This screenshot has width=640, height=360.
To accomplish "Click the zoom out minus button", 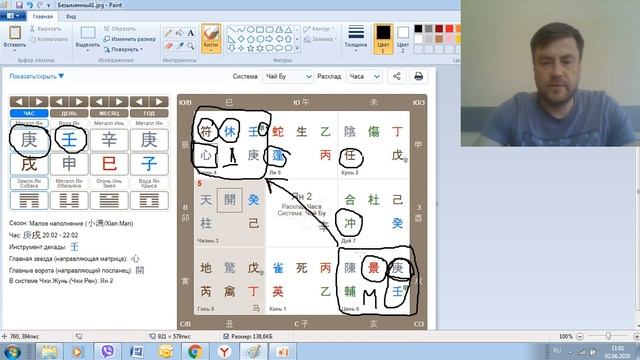I will click(x=580, y=336).
